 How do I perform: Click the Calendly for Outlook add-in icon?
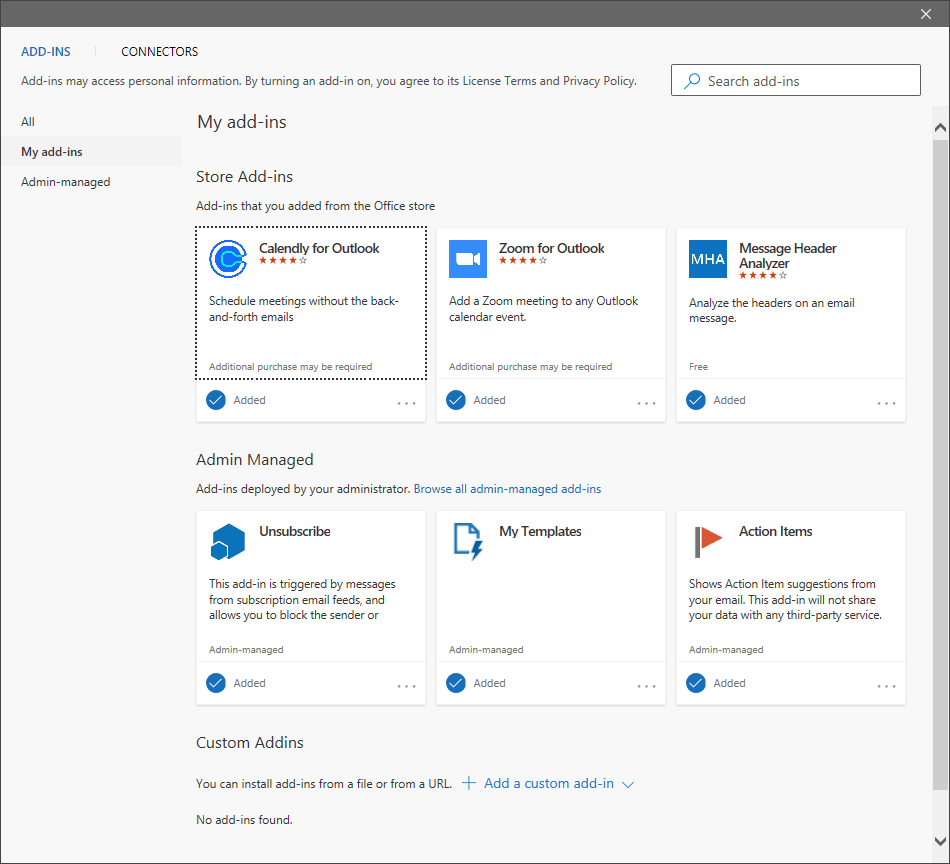point(228,258)
